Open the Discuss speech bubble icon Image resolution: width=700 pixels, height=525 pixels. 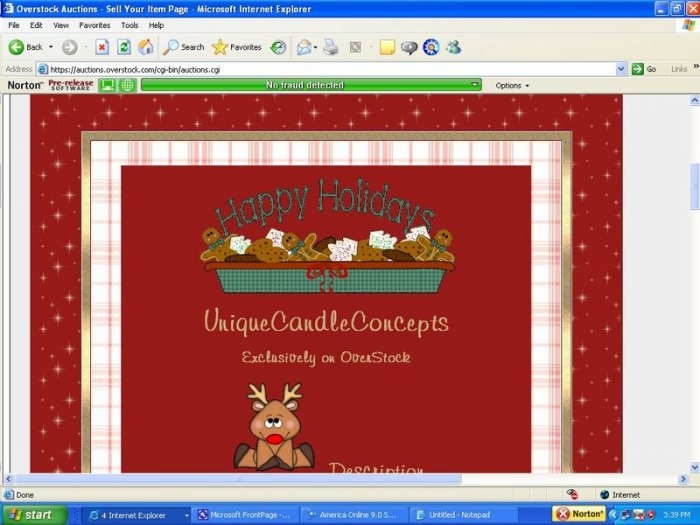(409, 47)
